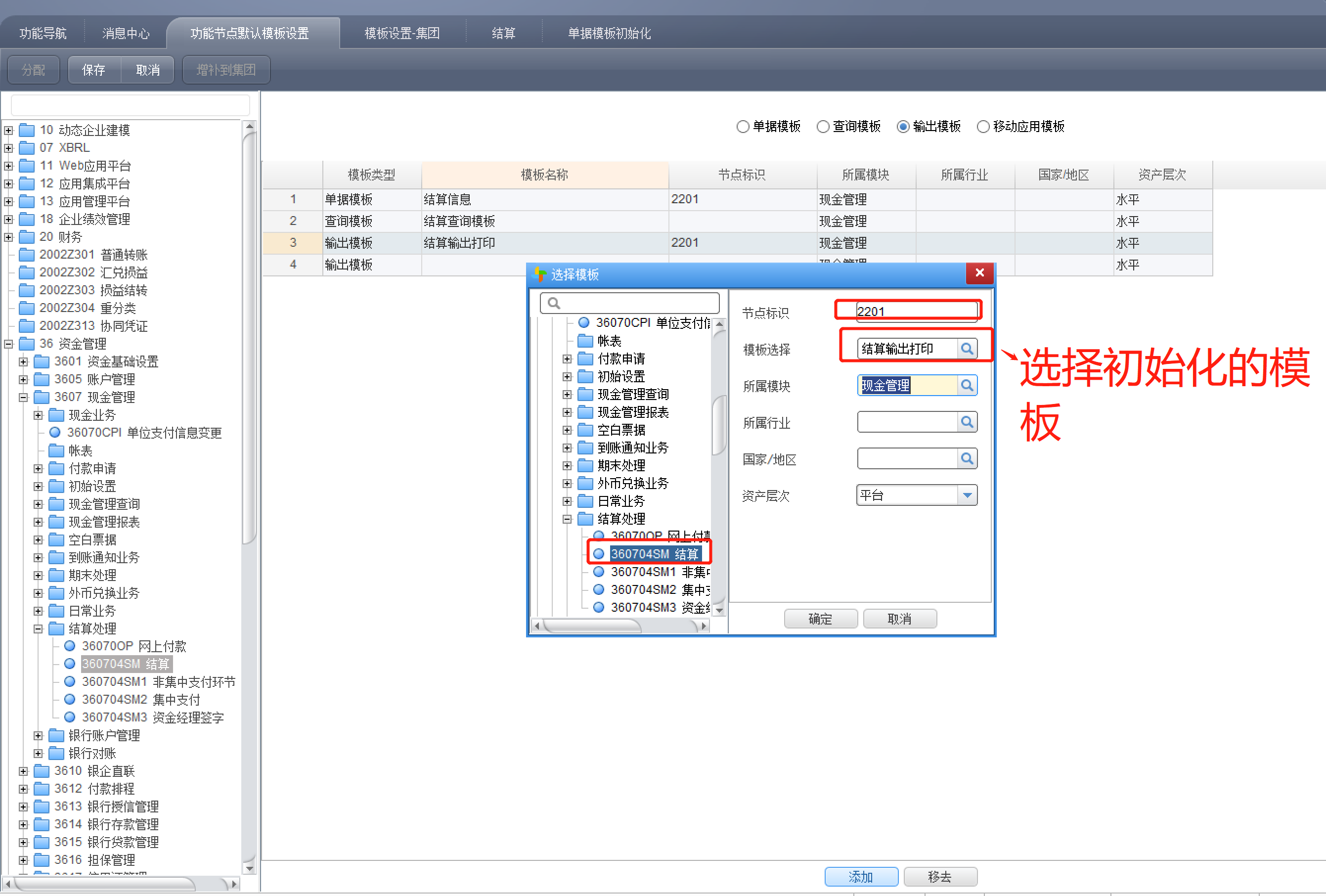Image resolution: width=1326 pixels, height=896 pixels.
Task: Click the 2002Z301 普通转账 folder icon
Action: coord(27,255)
